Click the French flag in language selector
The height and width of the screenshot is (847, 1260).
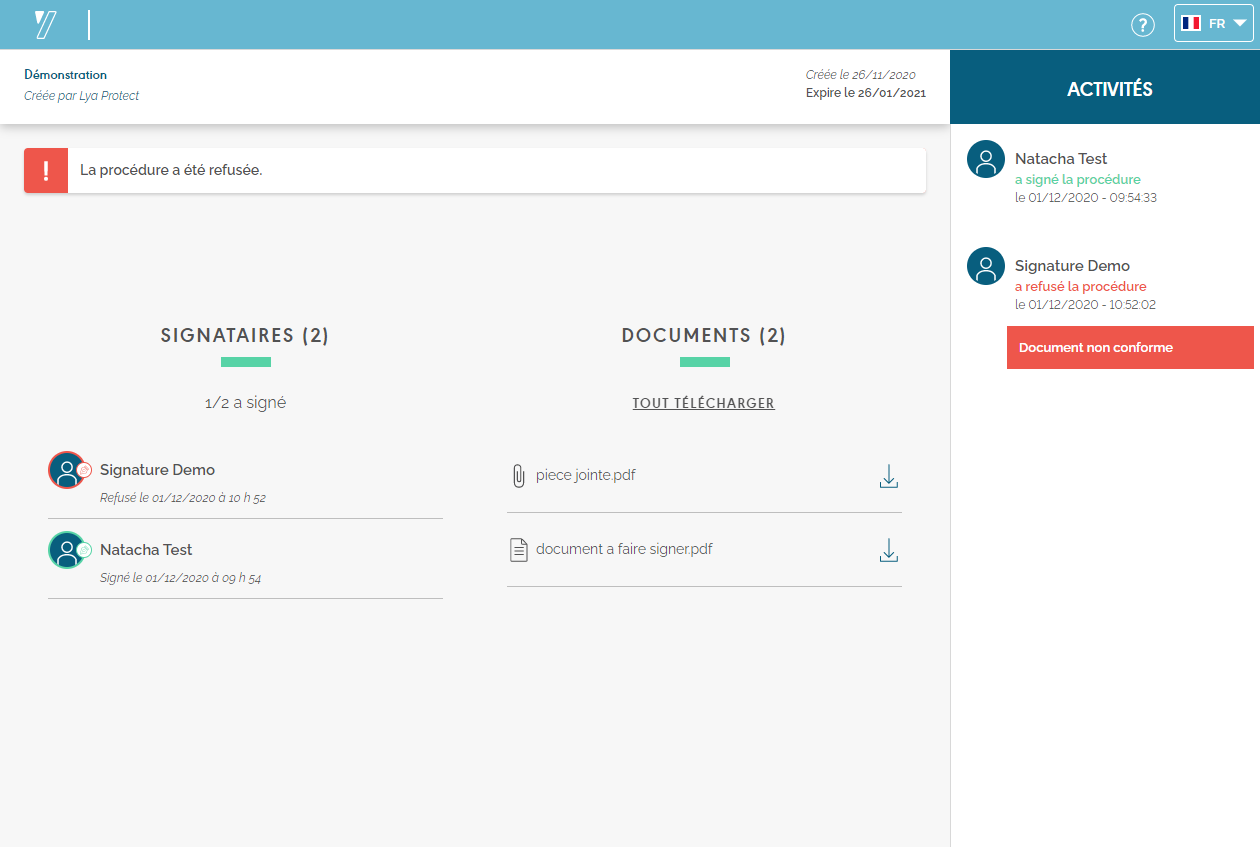point(1190,23)
